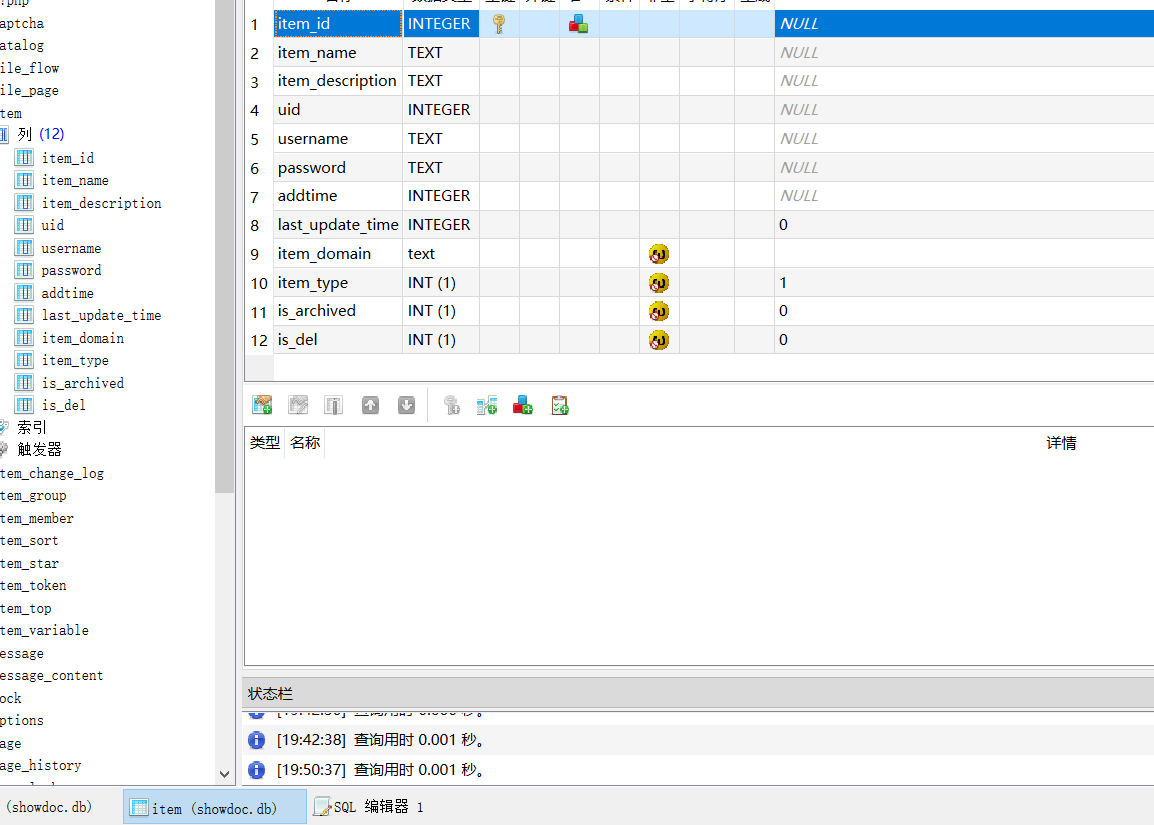
Task: Click the row header number 12
Action: (259, 340)
